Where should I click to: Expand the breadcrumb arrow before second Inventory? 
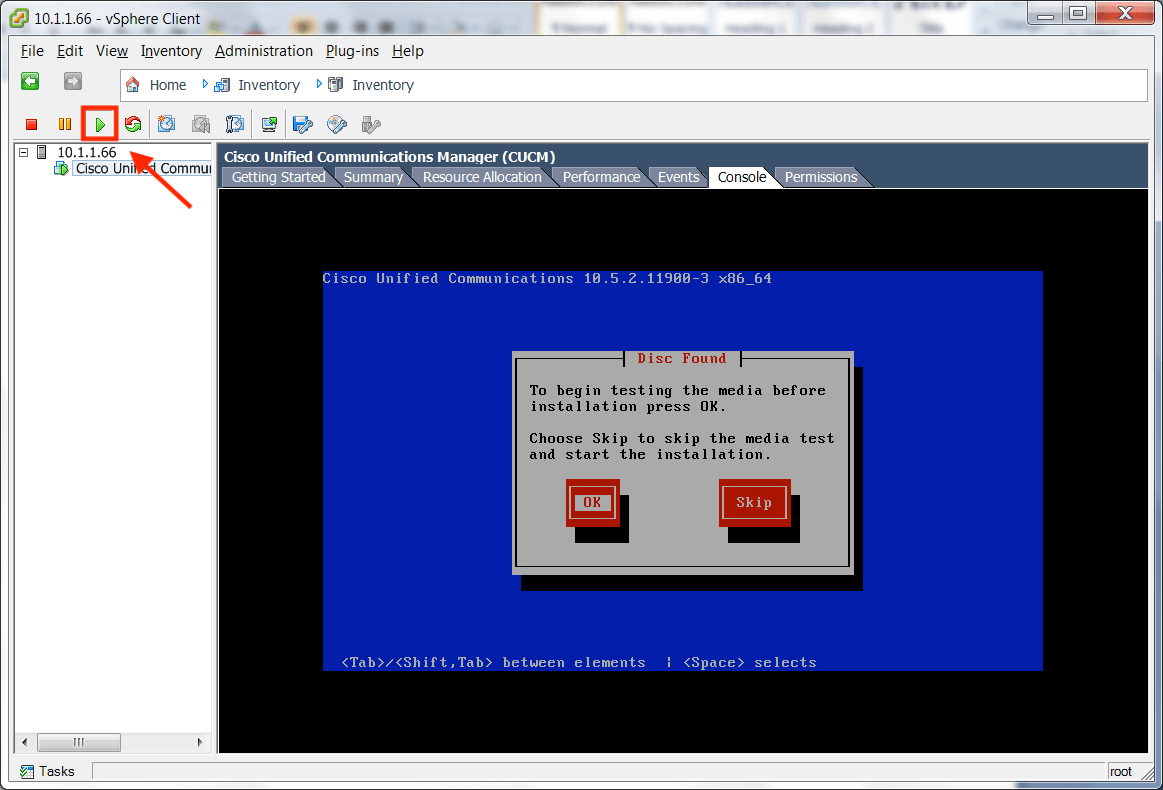click(319, 85)
